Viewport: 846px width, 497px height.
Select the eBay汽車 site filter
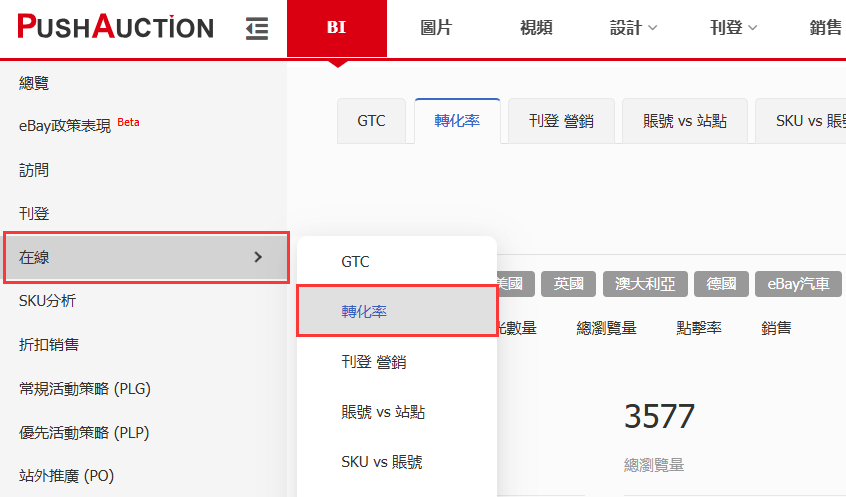[x=797, y=284]
